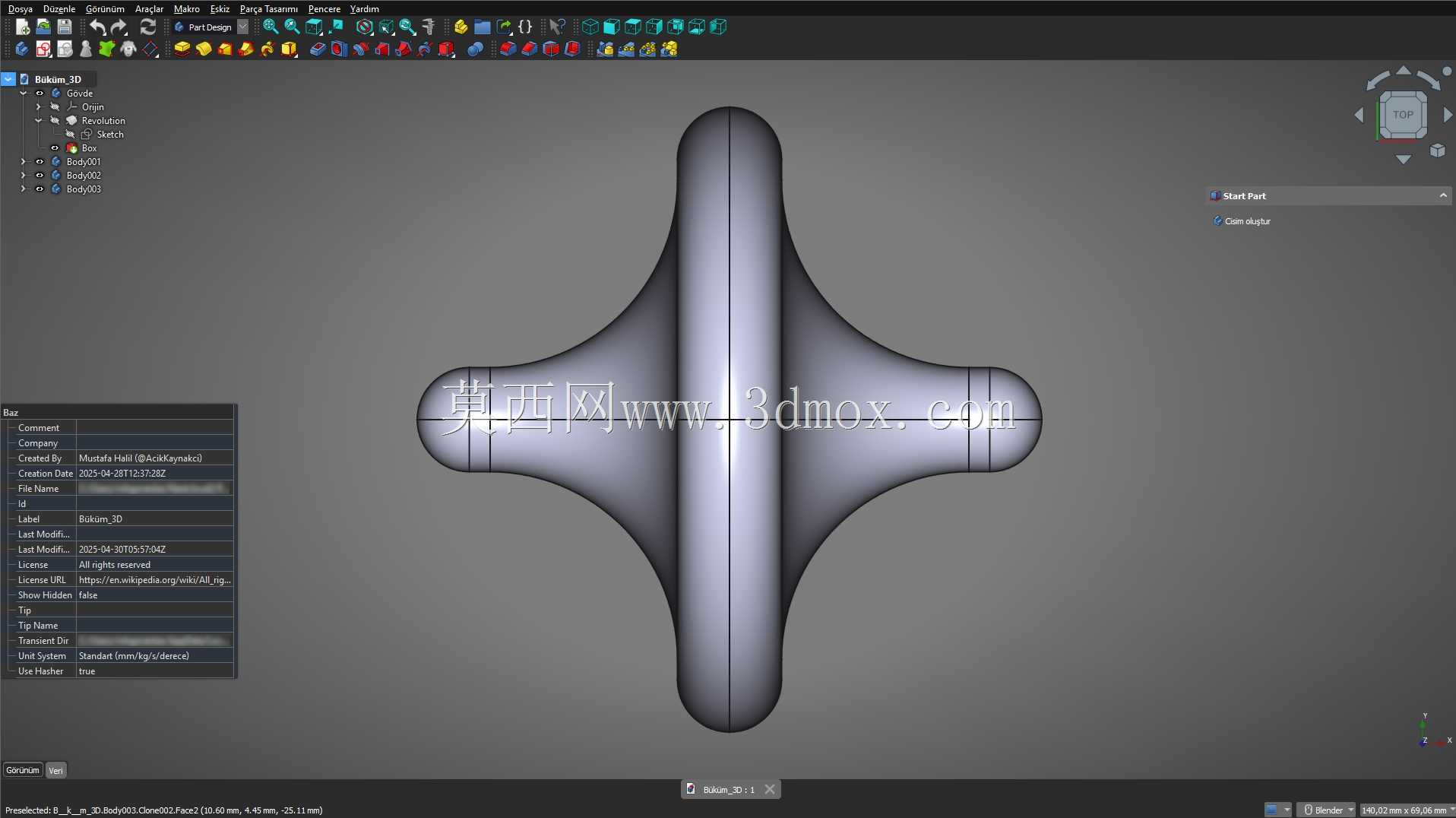
Task: Redo the last undone action
Action: coord(119,27)
